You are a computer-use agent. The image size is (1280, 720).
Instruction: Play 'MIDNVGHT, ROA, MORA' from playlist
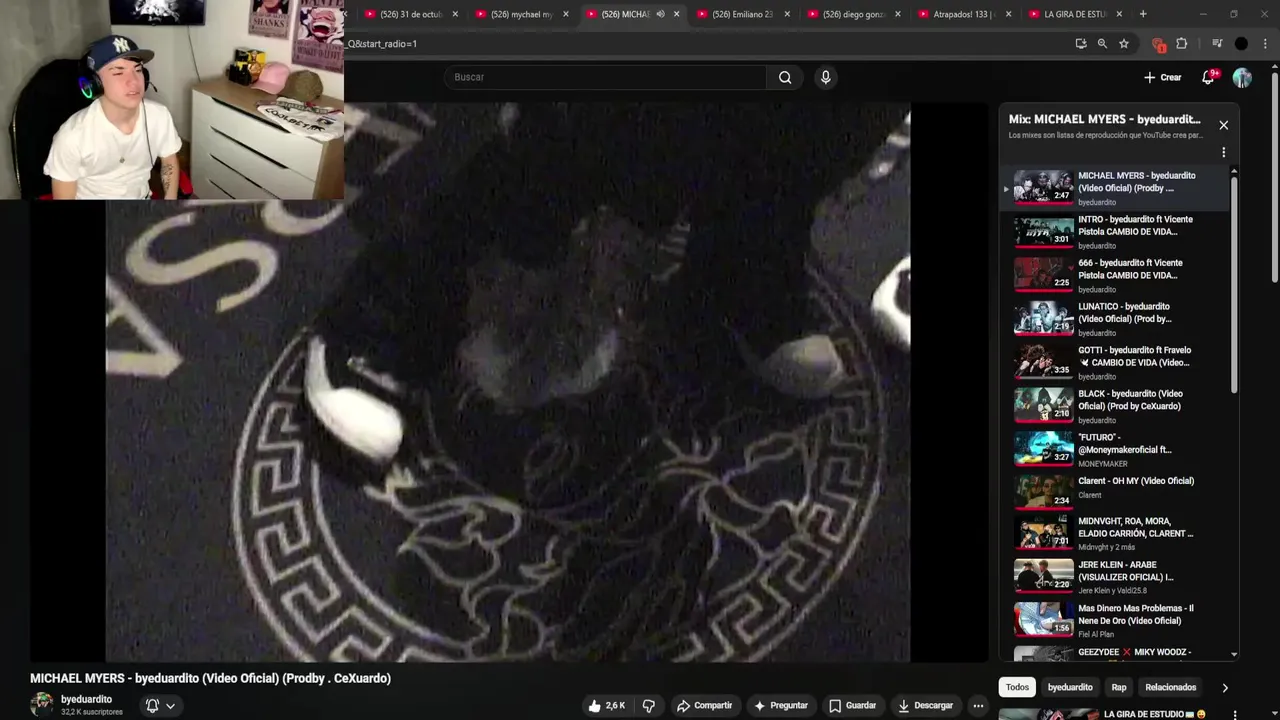[x=1117, y=534]
